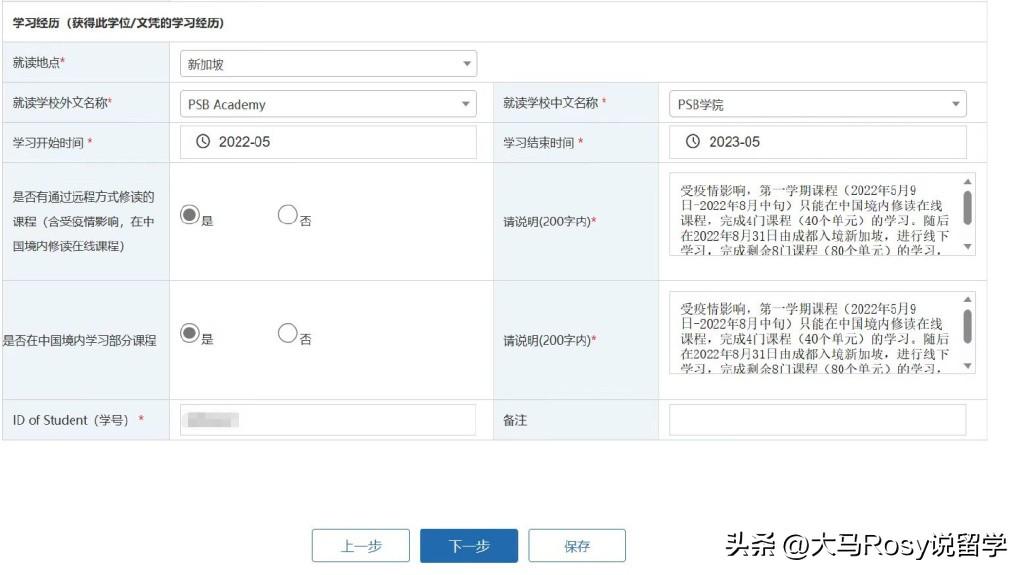Screen dimensions: 1024x575
Task: Expand PSB Academy foreign school name dropdown
Action: (x=328, y=104)
